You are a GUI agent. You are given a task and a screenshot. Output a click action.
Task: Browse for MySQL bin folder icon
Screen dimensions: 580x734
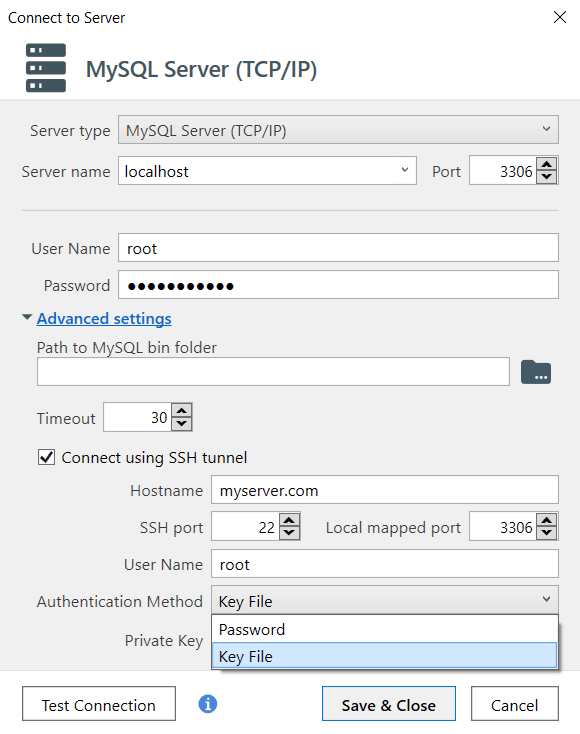536,372
